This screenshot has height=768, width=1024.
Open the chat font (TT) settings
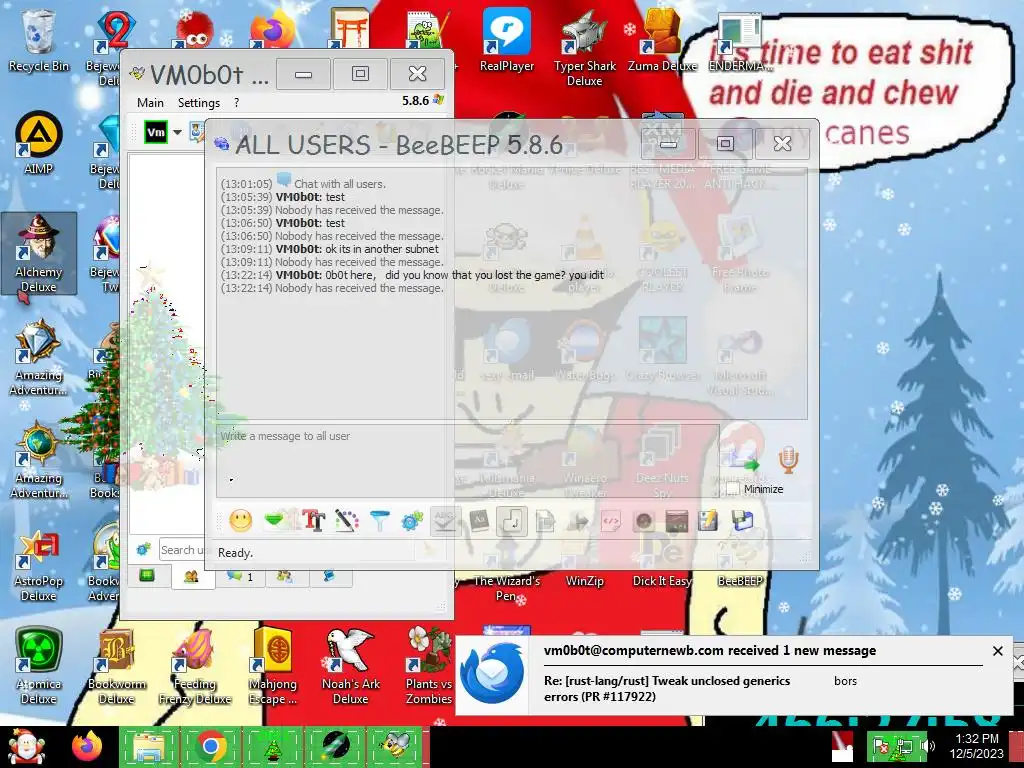[313, 521]
